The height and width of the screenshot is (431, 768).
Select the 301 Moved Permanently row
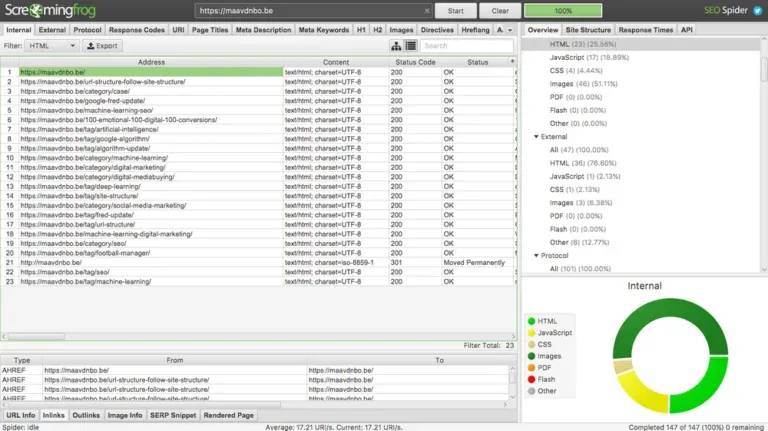click(x=258, y=263)
